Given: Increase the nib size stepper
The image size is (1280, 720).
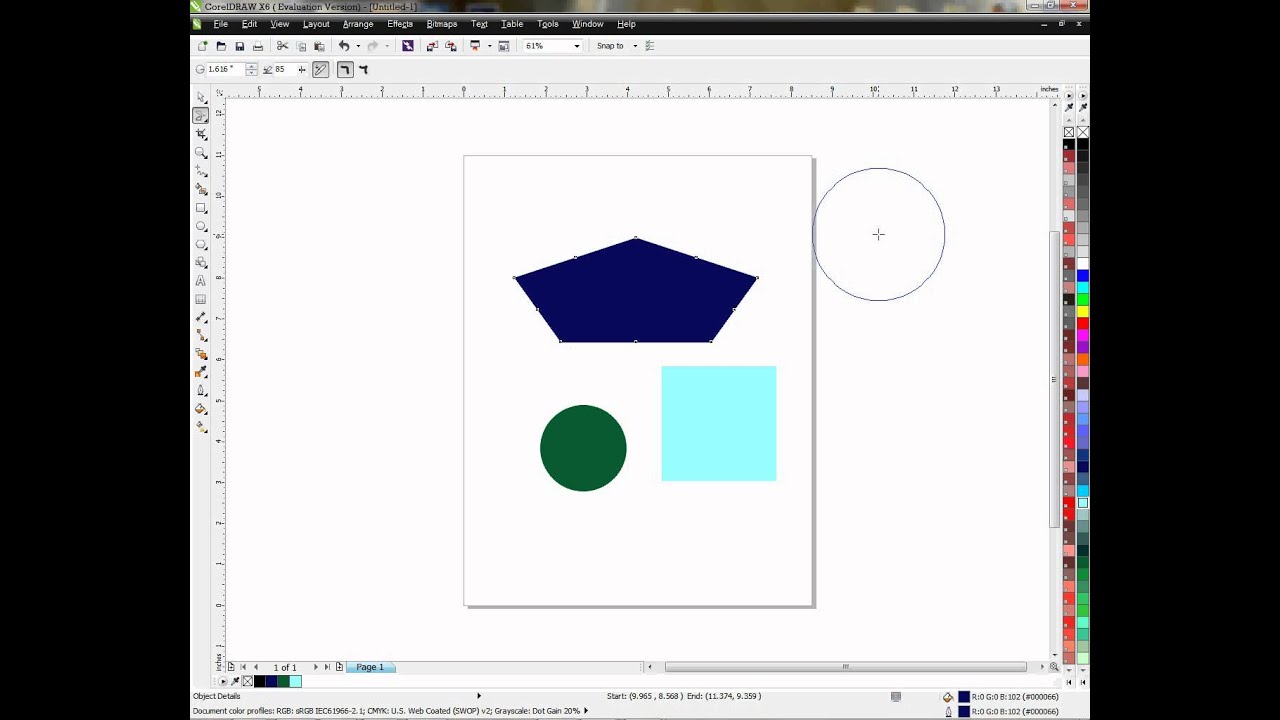Looking at the screenshot, I should (x=251, y=67).
